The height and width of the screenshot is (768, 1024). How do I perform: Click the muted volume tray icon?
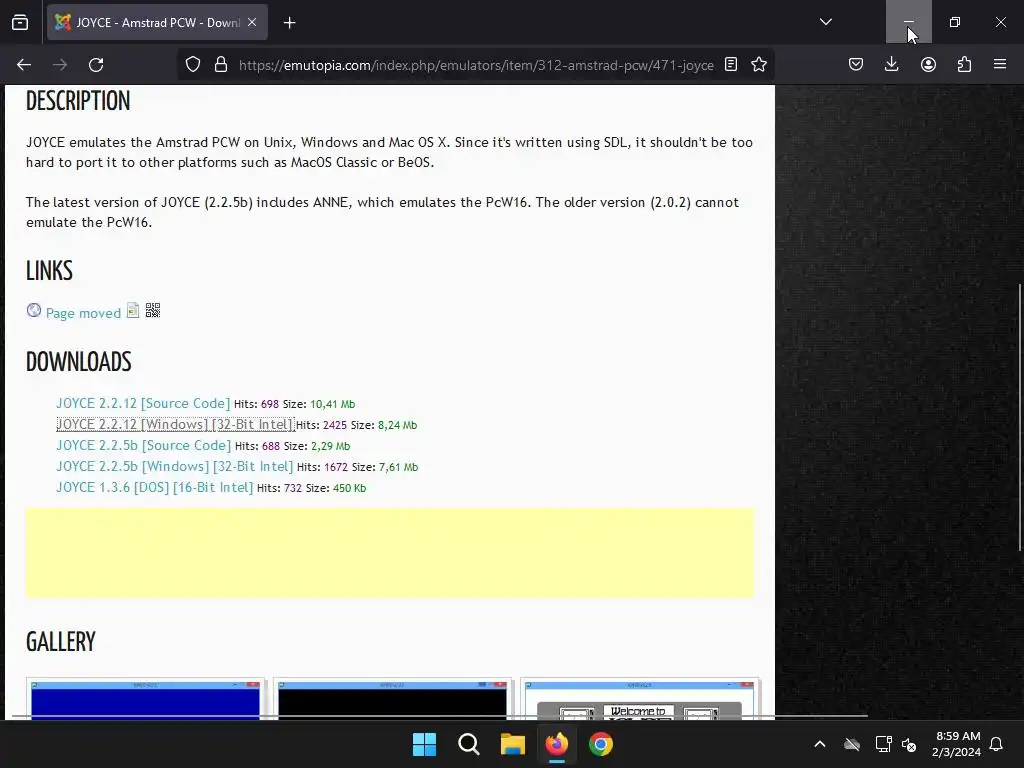coord(909,744)
